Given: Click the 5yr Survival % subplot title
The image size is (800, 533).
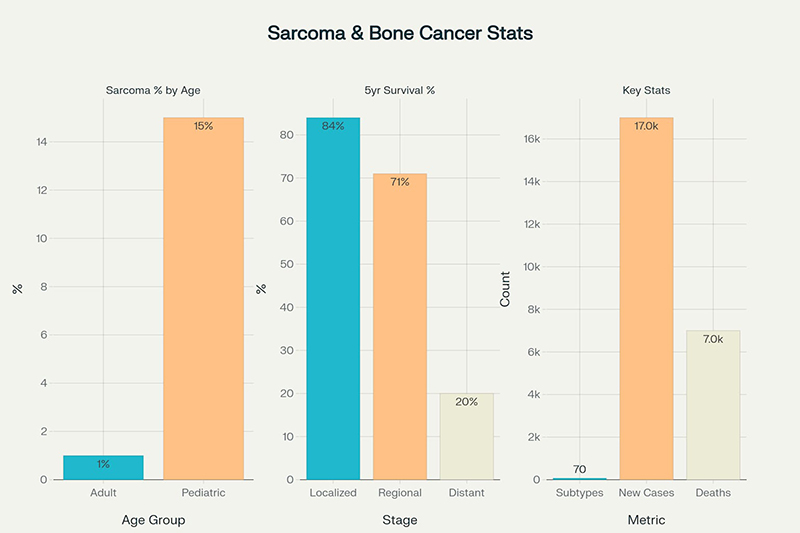Looking at the screenshot, I should (400, 91).
